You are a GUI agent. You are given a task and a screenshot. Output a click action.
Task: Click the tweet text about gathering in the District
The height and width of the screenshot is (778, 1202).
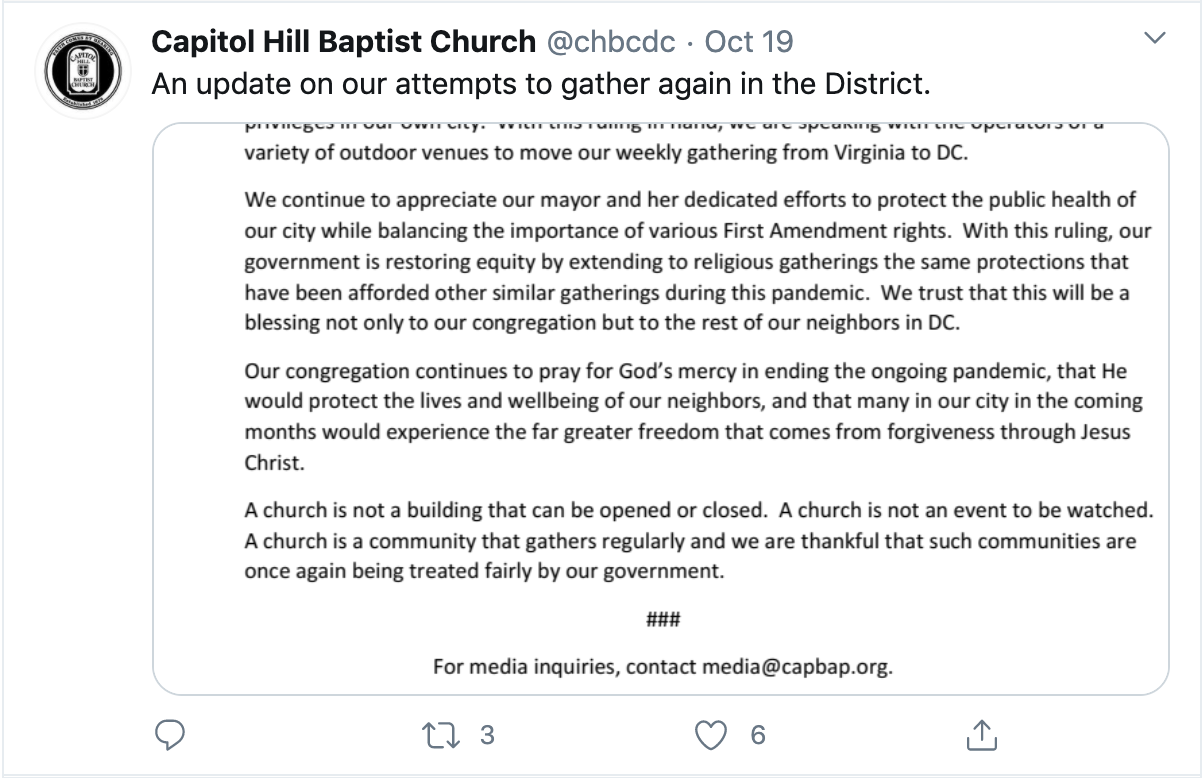(540, 84)
